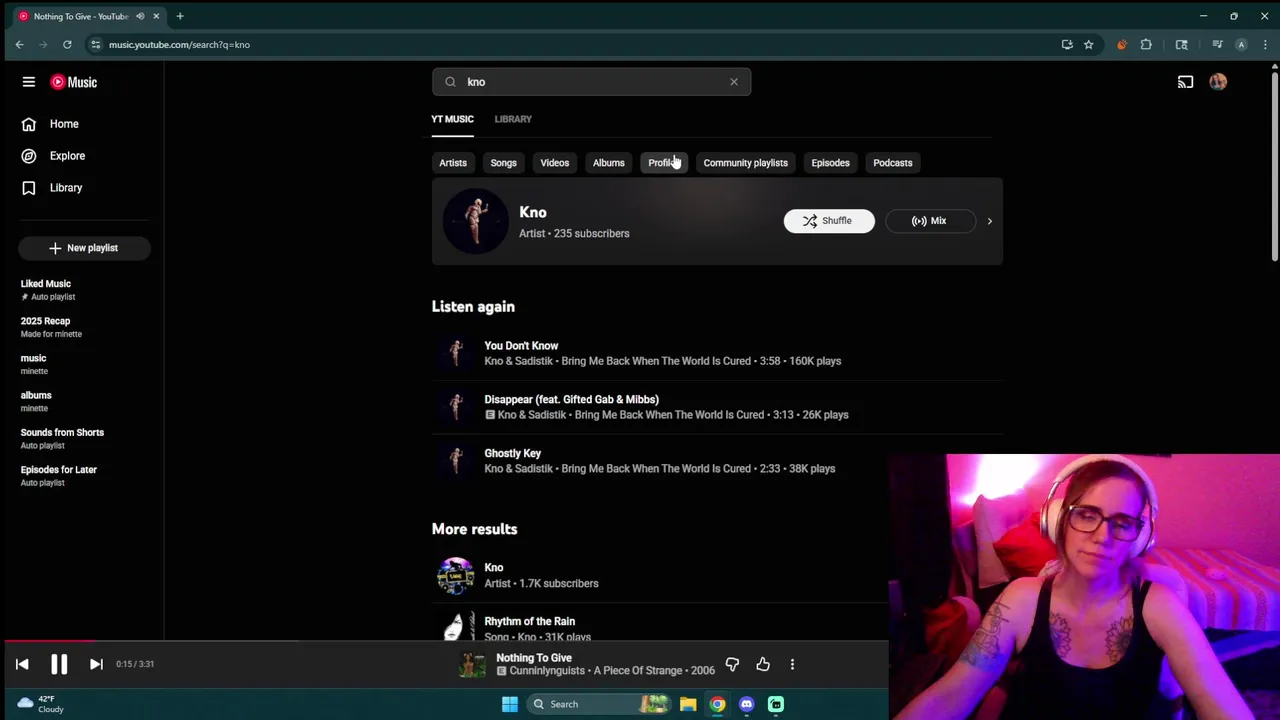
Task: Click the YouTube Music logo
Action: [74, 82]
